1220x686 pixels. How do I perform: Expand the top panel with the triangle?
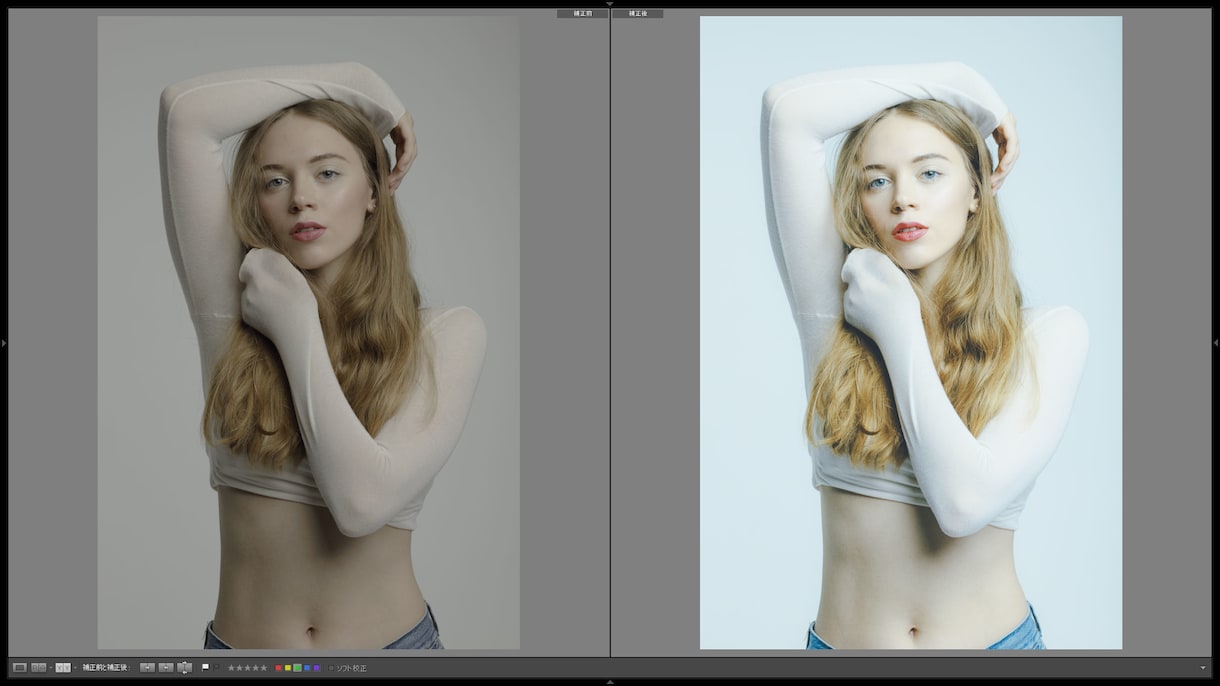click(610, 4)
